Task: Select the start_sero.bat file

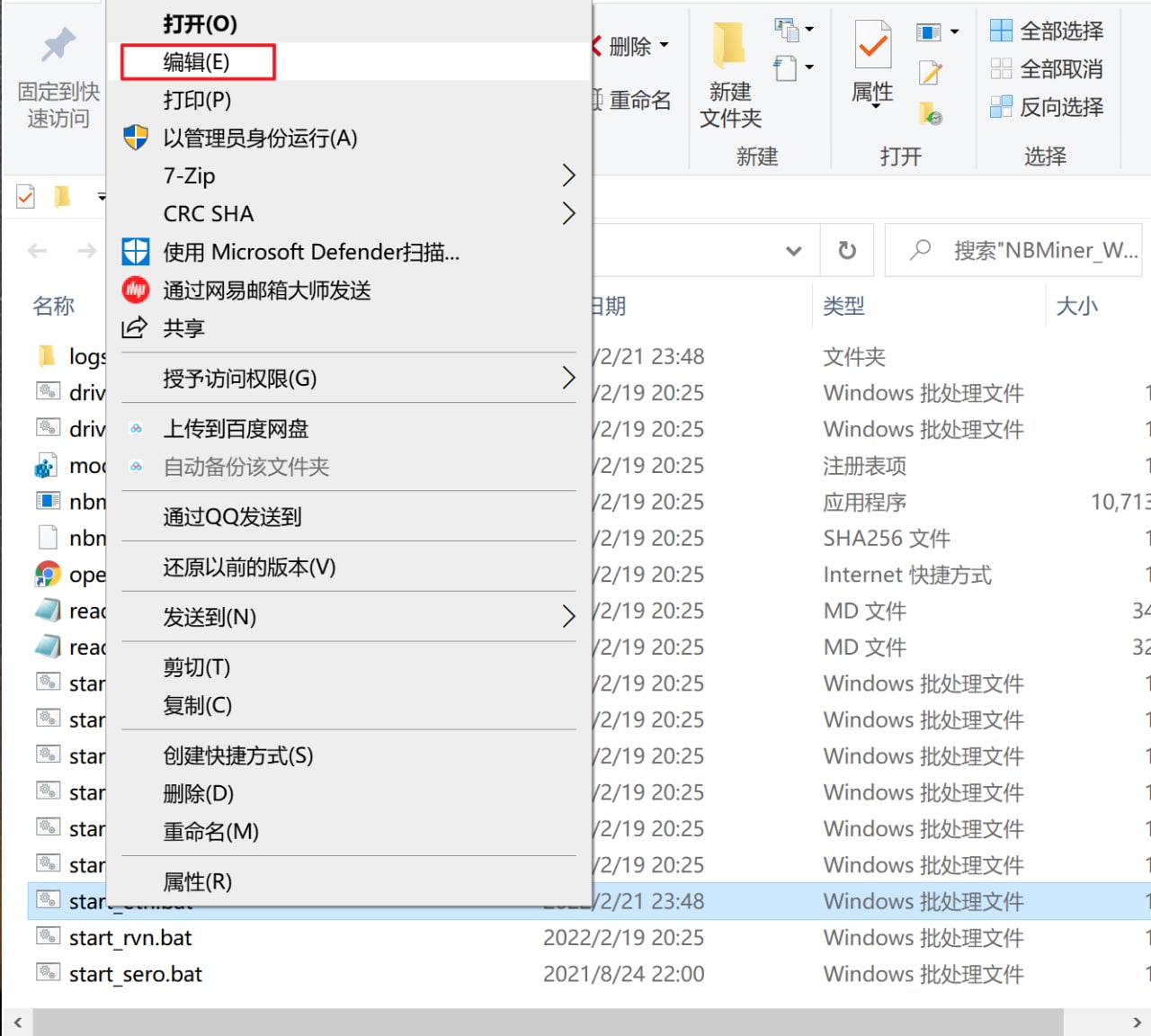Action: (136, 974)
